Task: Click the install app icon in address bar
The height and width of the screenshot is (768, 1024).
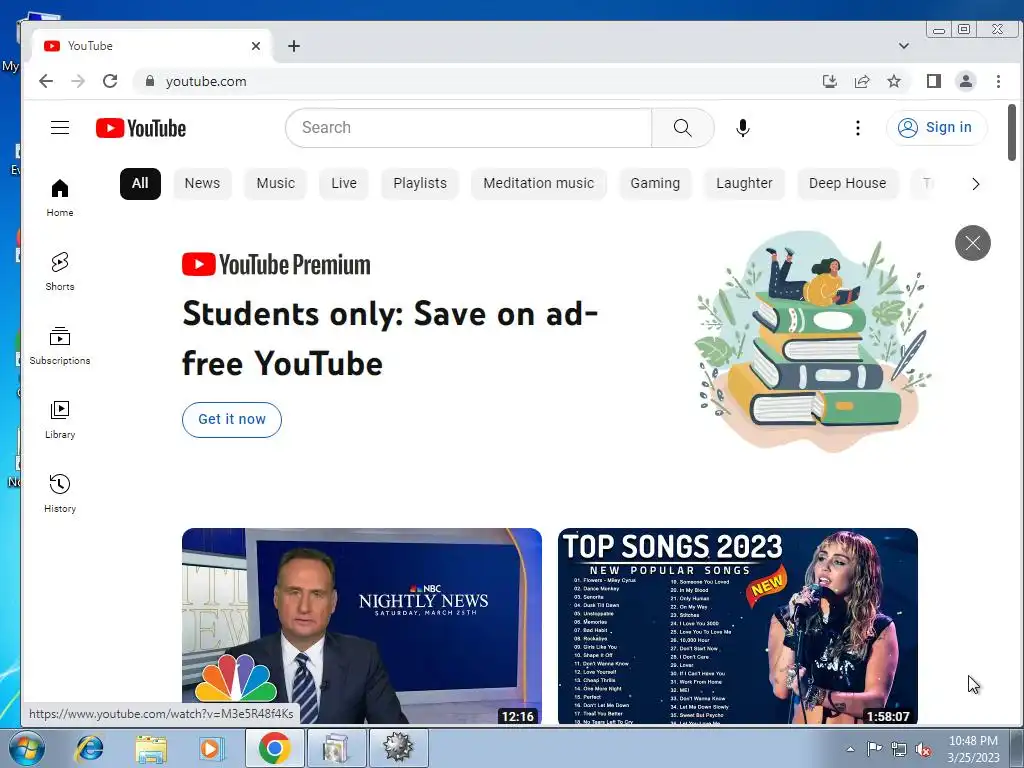Action: pyautogui.click(x=829, y=81)
